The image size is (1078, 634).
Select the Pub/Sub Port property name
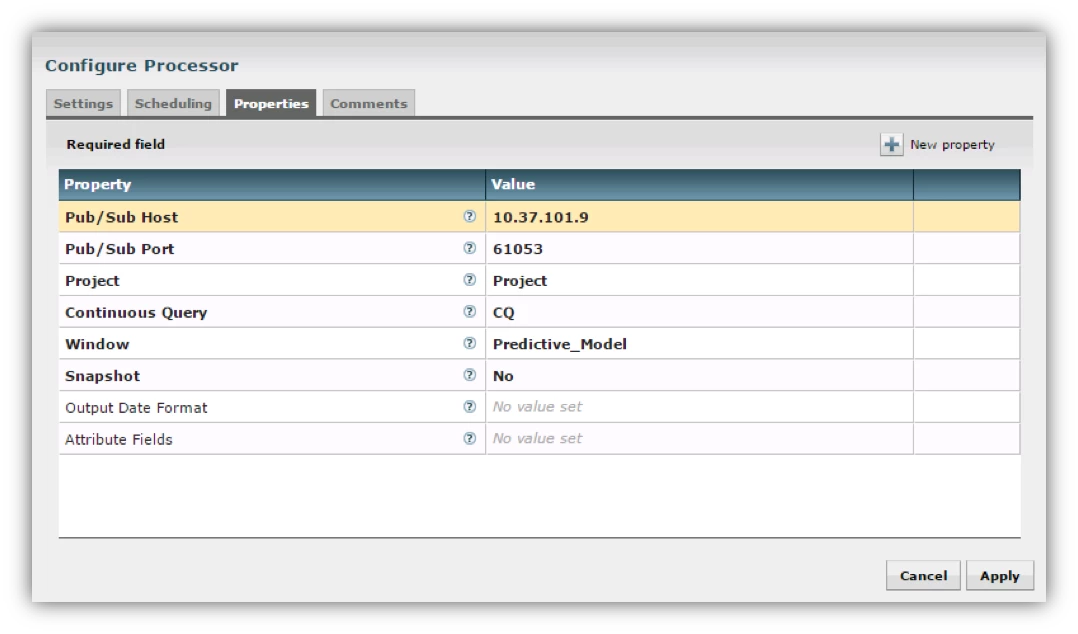tap(120, 249)
